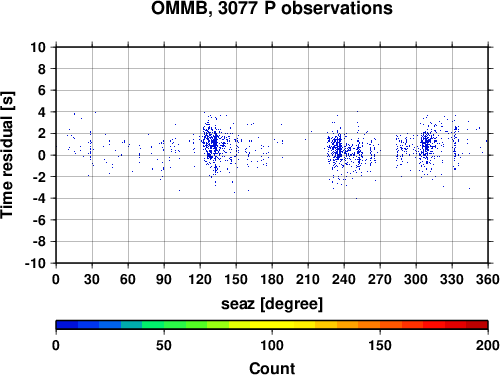Click the 270 tick label on x-axis
The image size is (500, 375).
pos(380,279)
